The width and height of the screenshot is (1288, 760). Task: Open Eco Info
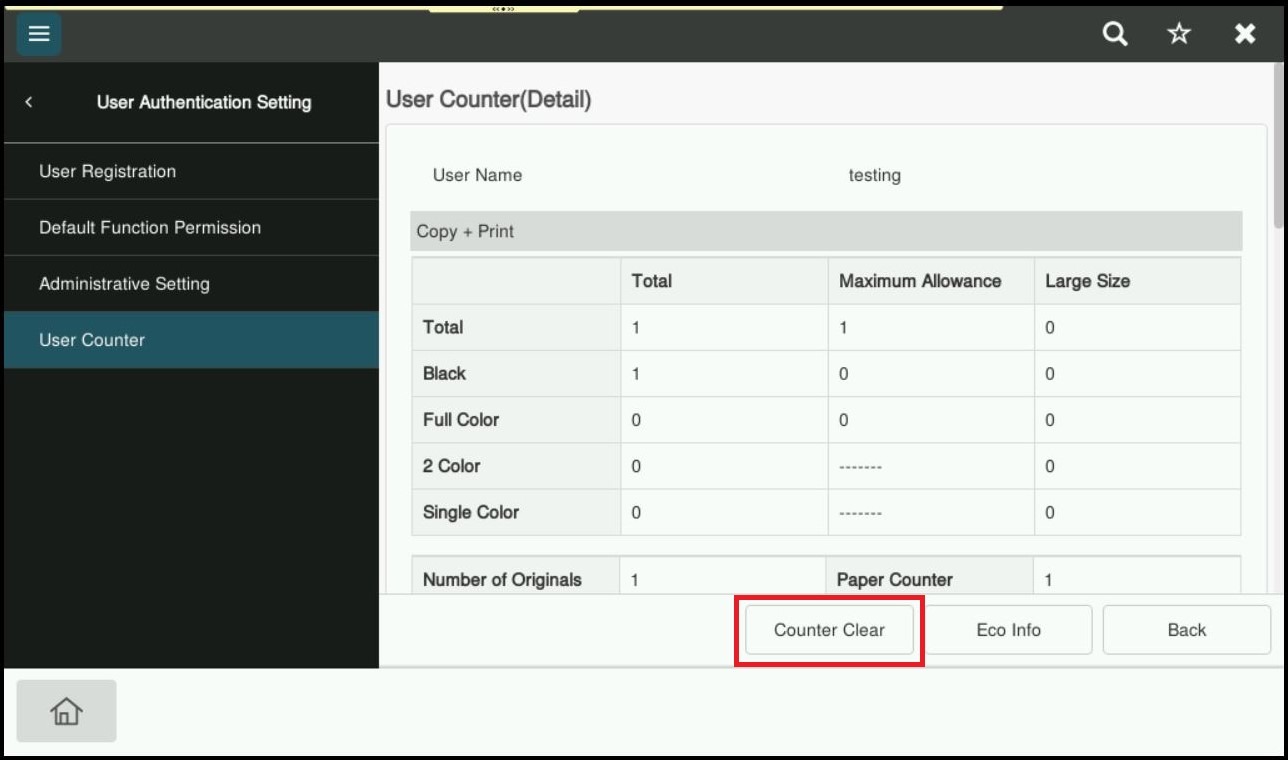[x=1008, y=630]
